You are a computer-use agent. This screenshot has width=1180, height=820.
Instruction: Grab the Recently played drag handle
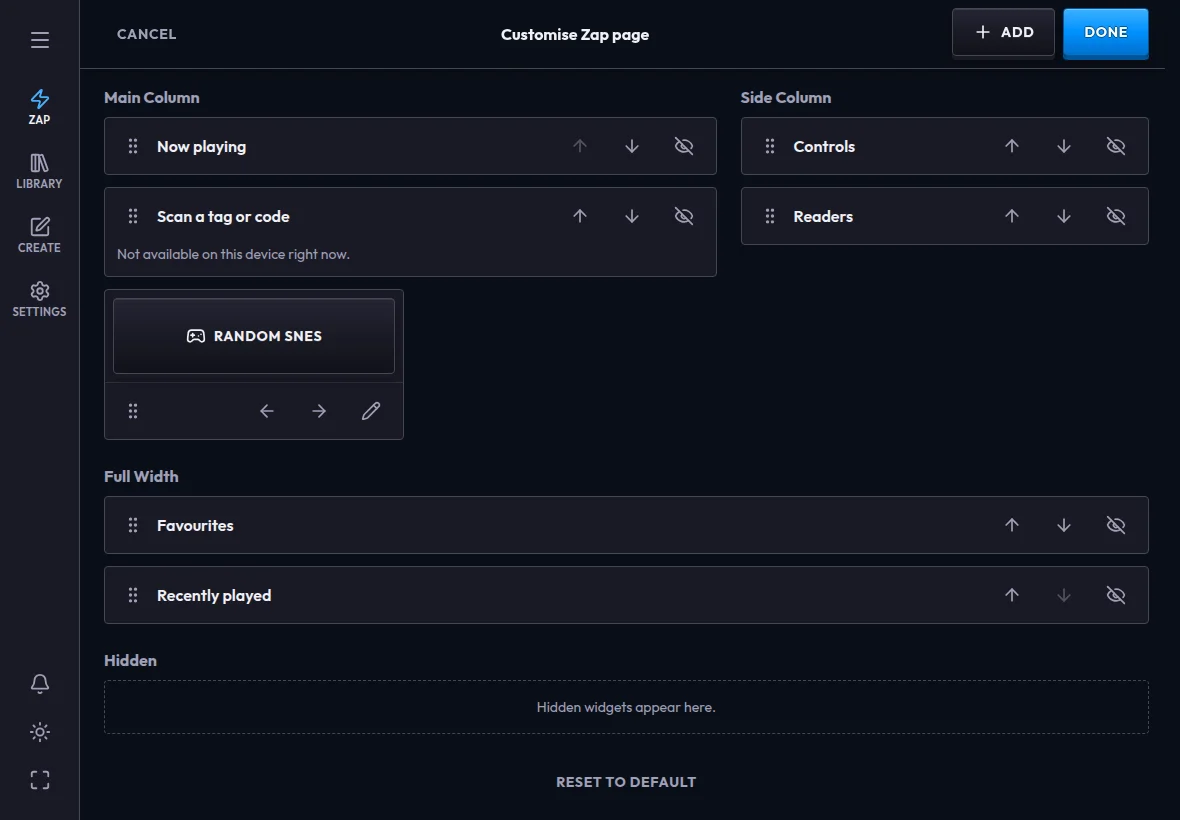pyautogui.click(x=133, y=595)
